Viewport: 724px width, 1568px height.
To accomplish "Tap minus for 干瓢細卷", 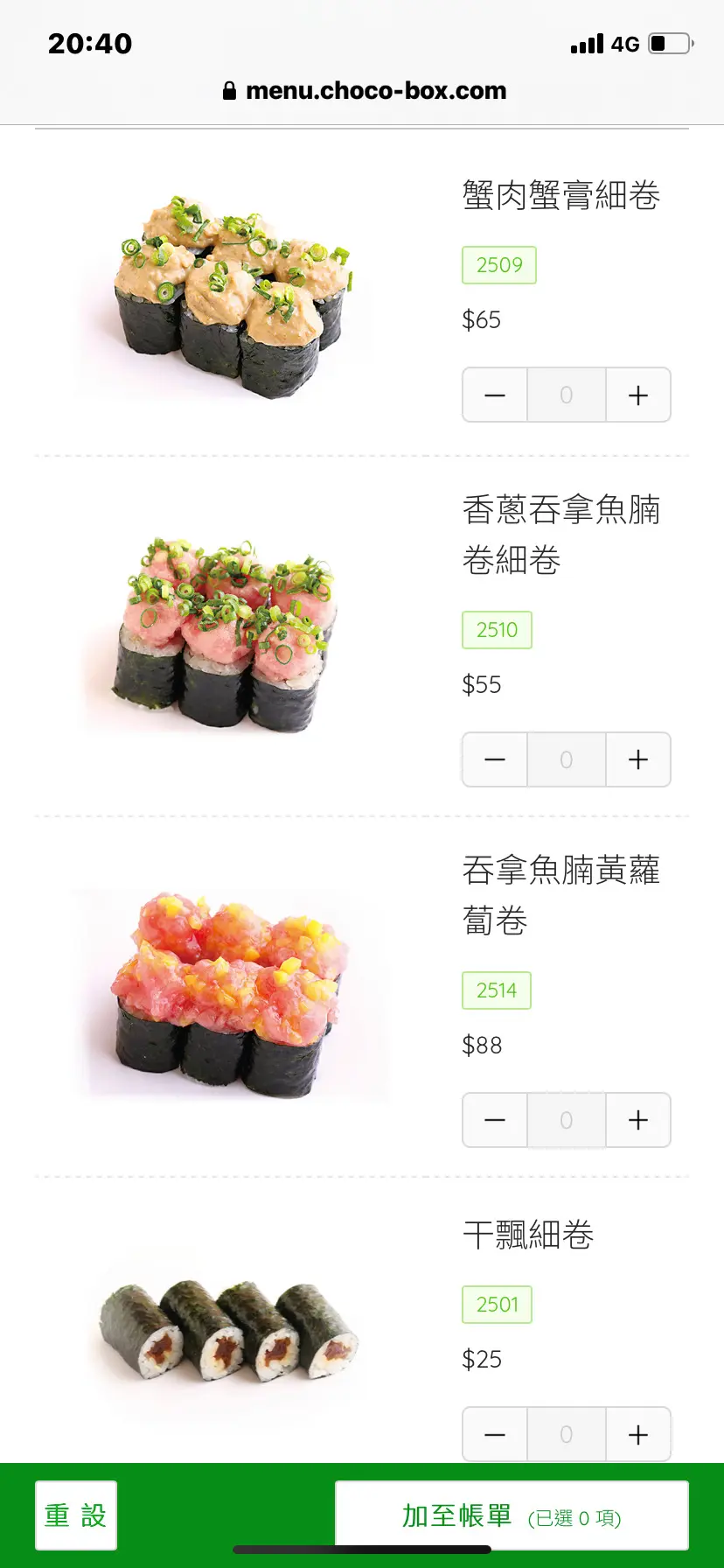I will [495, 1434].
